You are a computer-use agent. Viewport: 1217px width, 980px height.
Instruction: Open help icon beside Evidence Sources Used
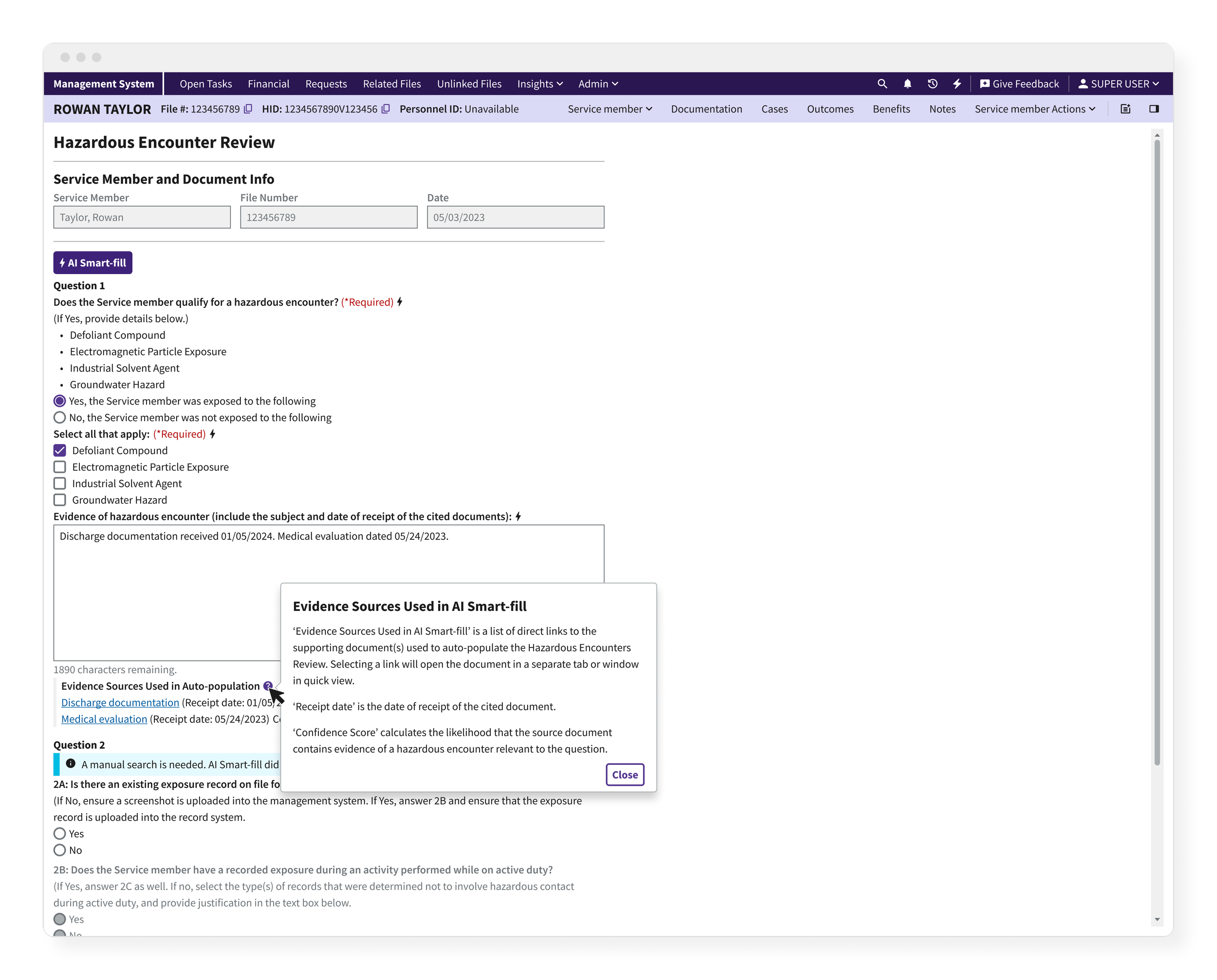[x=268, y=685]
